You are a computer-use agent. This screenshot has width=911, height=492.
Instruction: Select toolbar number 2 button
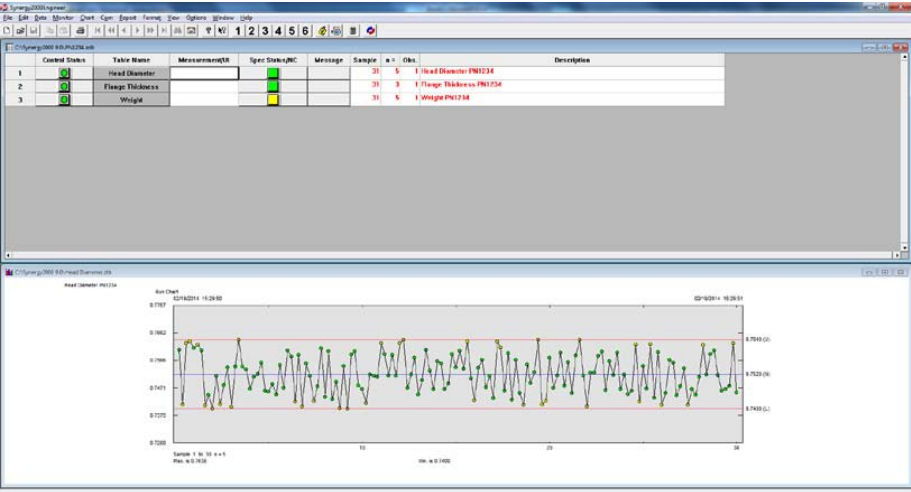tap(251, 31)
